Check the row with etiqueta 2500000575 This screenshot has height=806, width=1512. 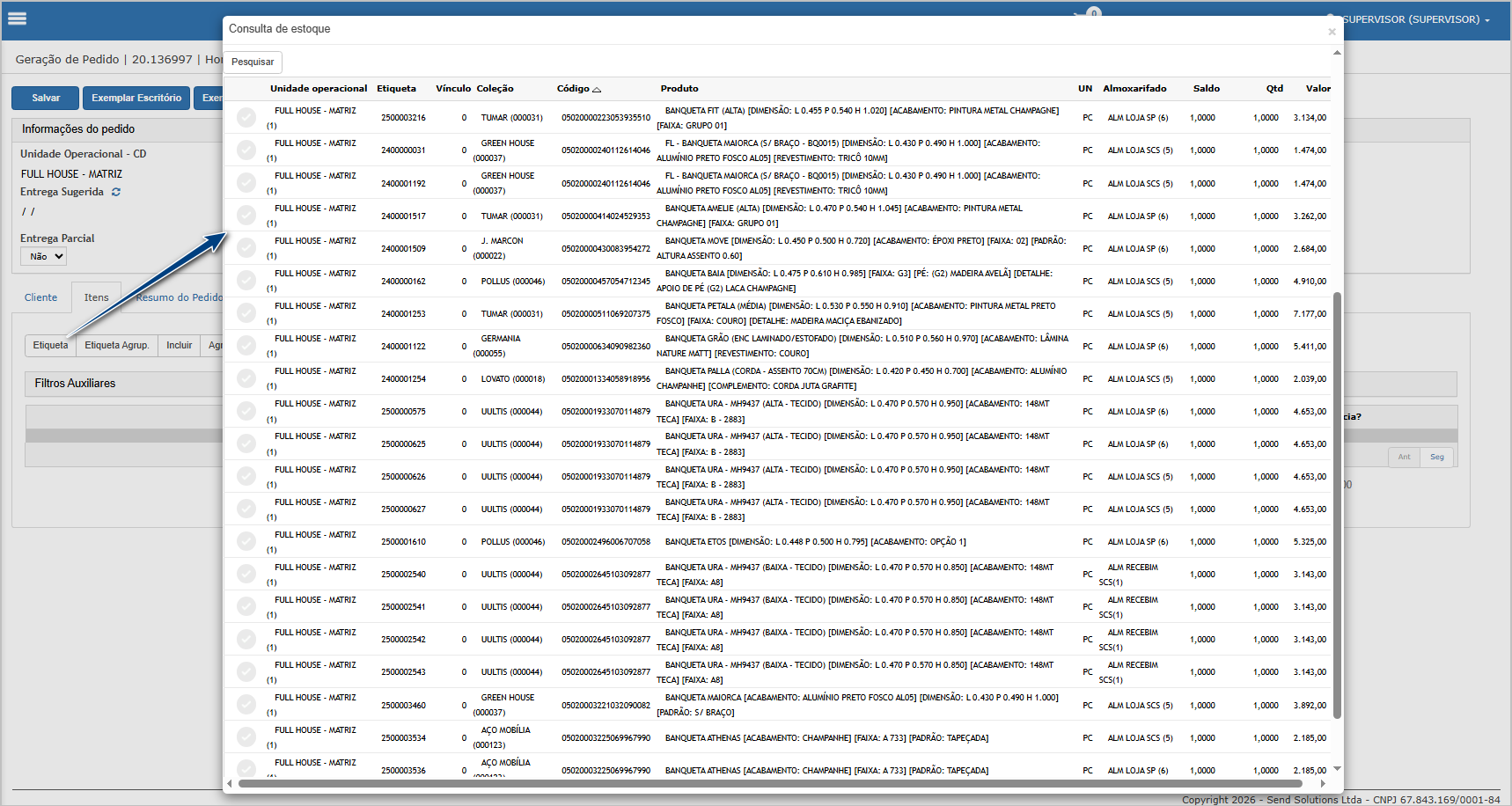246,411
